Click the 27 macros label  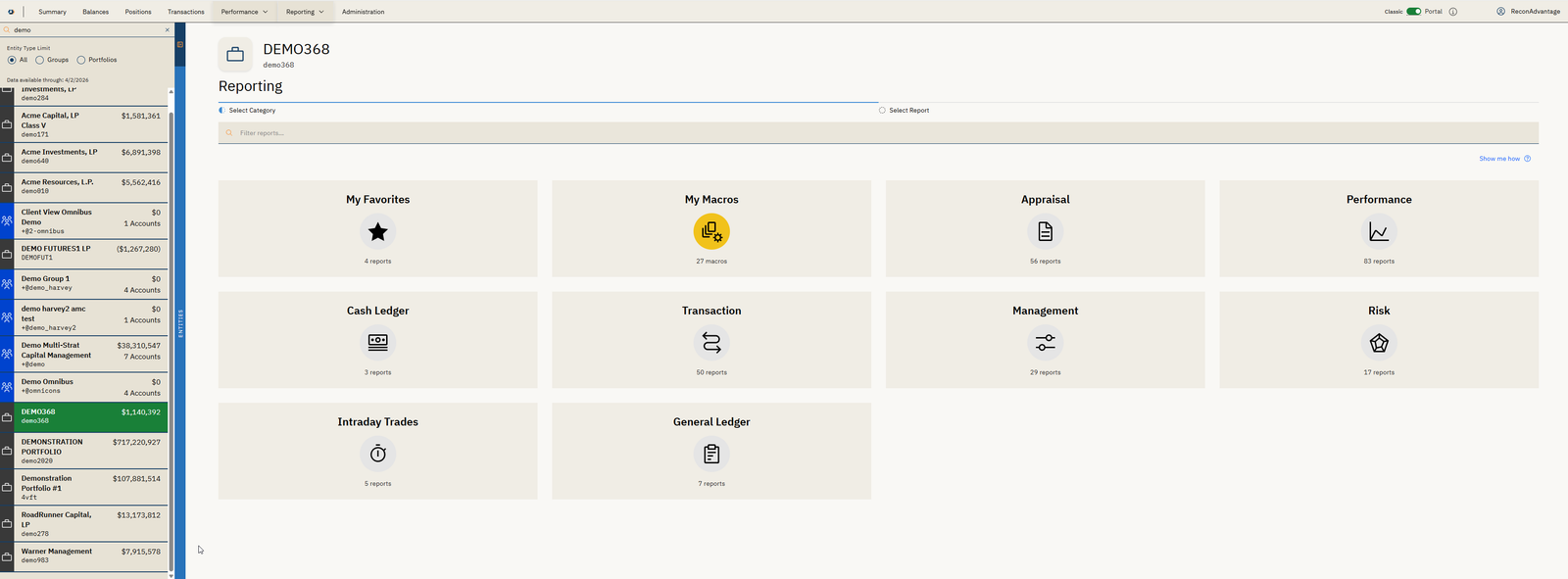point(711,262)
